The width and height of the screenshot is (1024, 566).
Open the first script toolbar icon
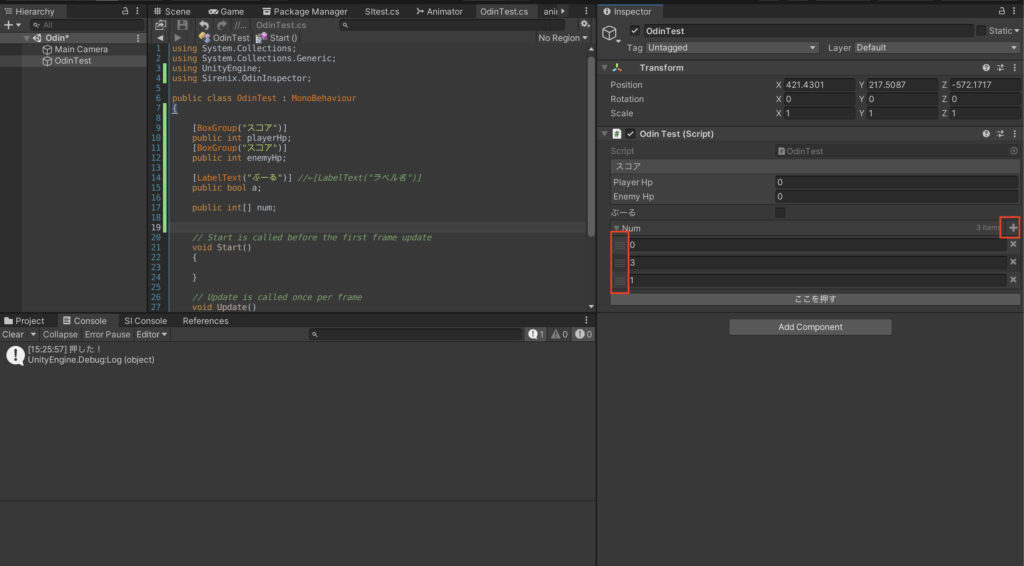tap(161, 25)
